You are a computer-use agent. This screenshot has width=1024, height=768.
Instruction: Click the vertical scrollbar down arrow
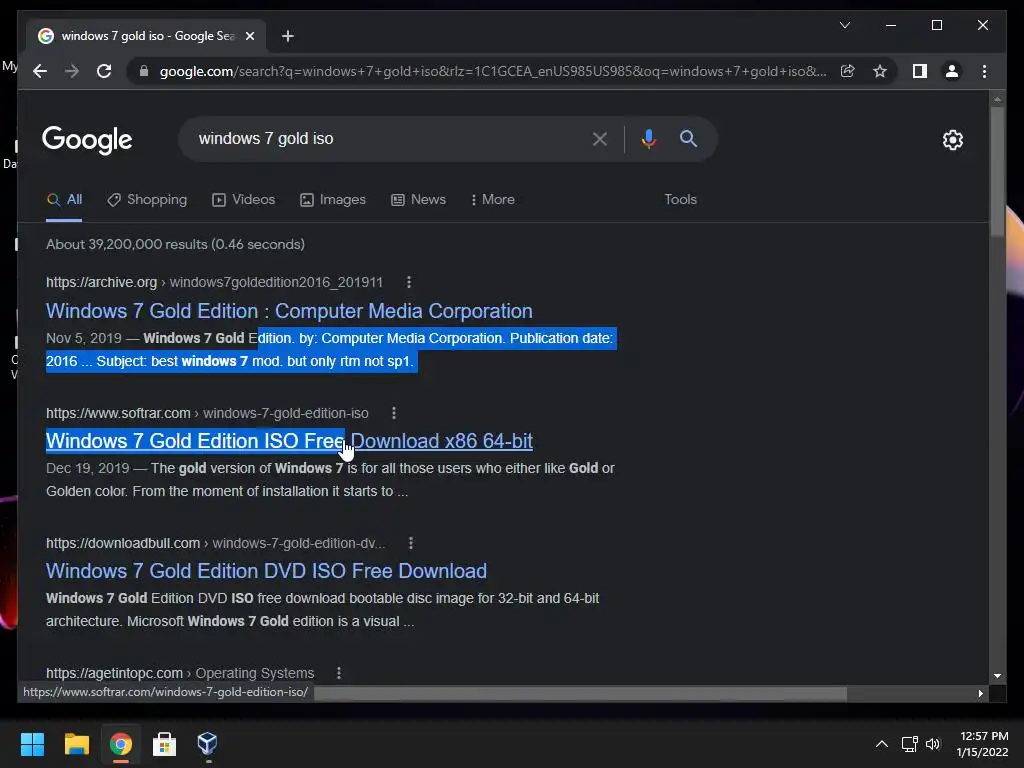[997, 676]
